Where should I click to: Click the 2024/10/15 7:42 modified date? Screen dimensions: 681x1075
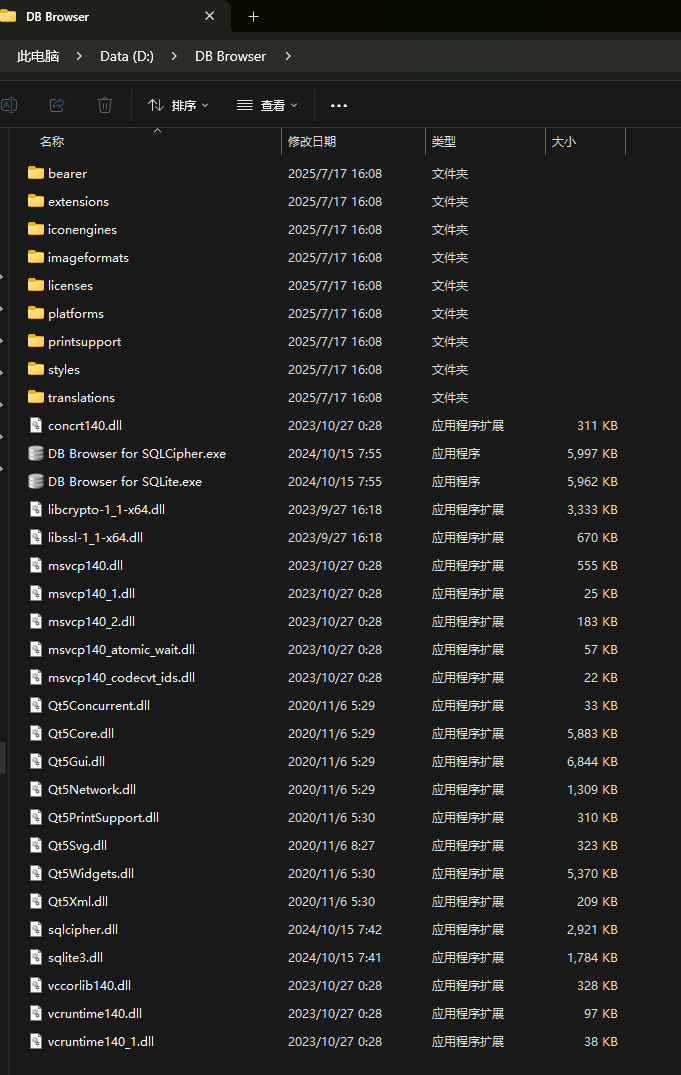(335, 929)
